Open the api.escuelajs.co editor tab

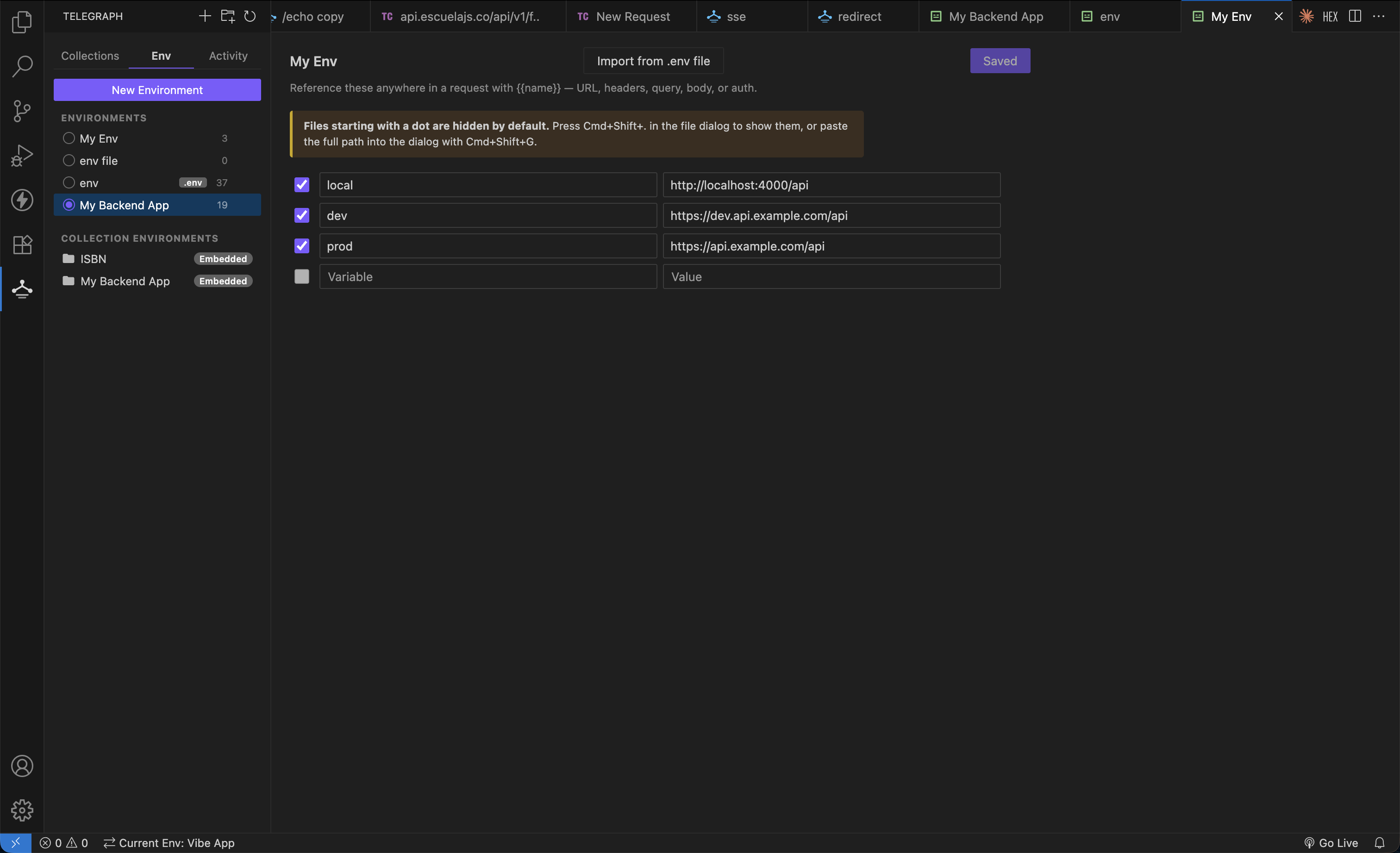pos(468,17)
